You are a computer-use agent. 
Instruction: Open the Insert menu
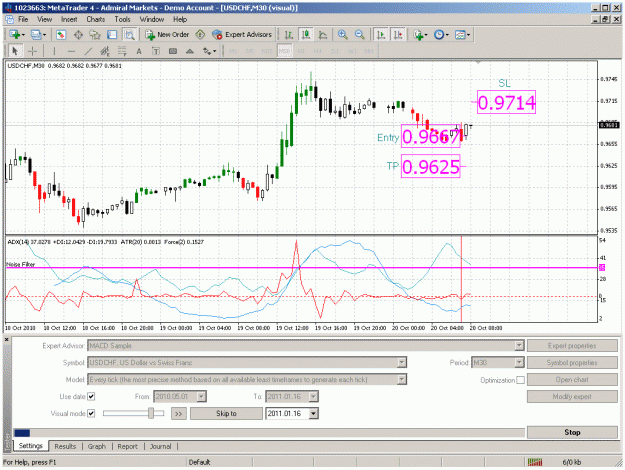[69, 19]
